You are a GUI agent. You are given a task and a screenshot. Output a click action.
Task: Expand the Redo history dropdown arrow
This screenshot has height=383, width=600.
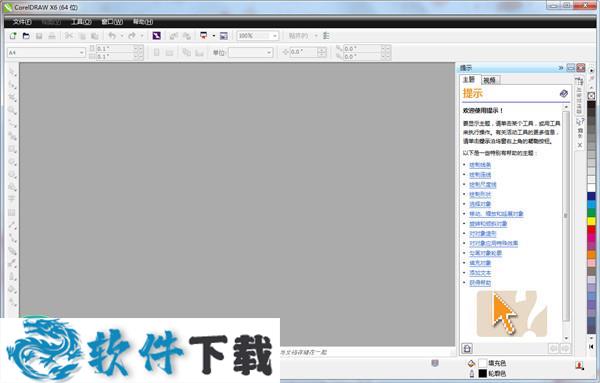click(142, 36)
